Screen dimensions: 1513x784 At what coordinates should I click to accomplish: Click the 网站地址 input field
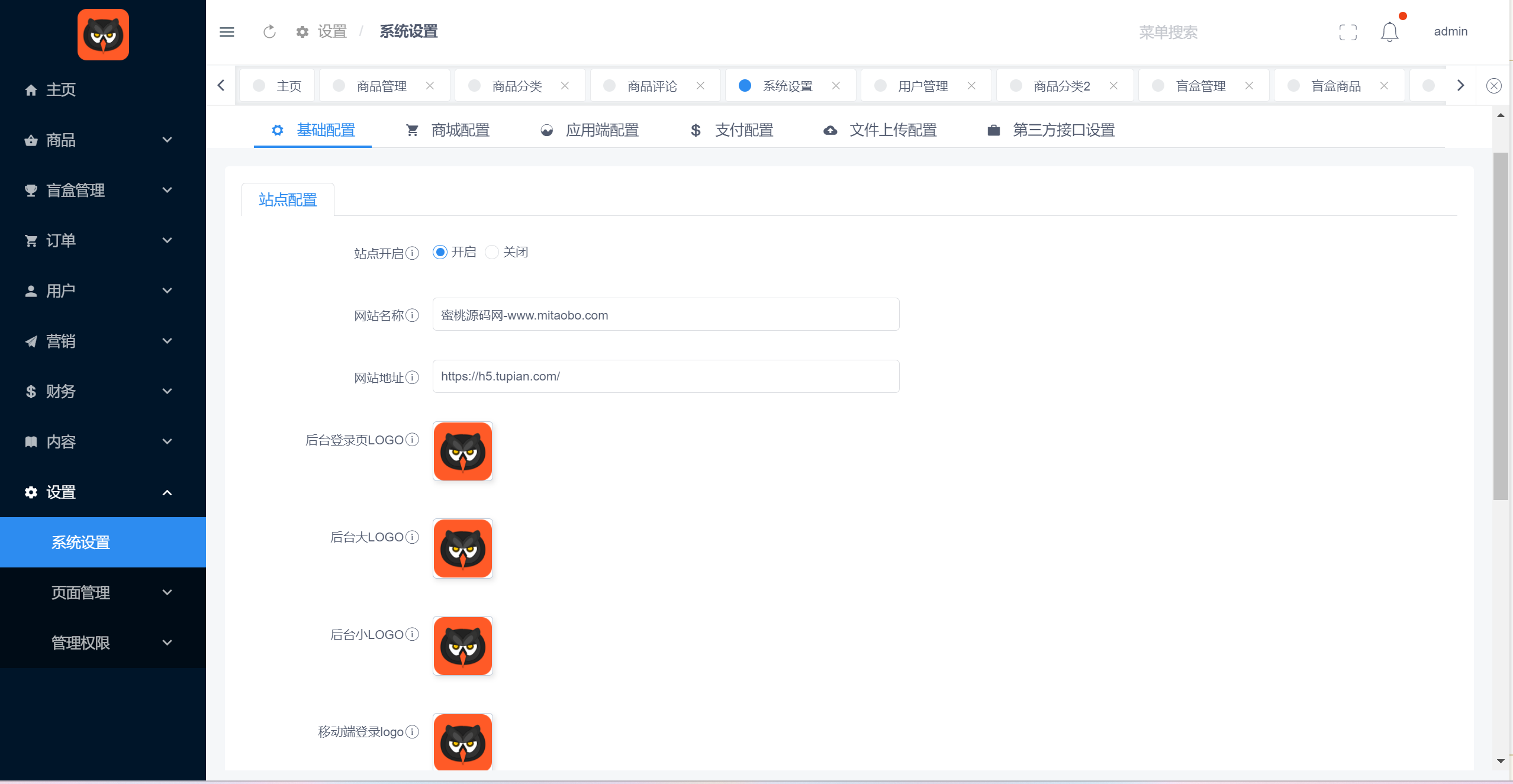coord(665,376)
